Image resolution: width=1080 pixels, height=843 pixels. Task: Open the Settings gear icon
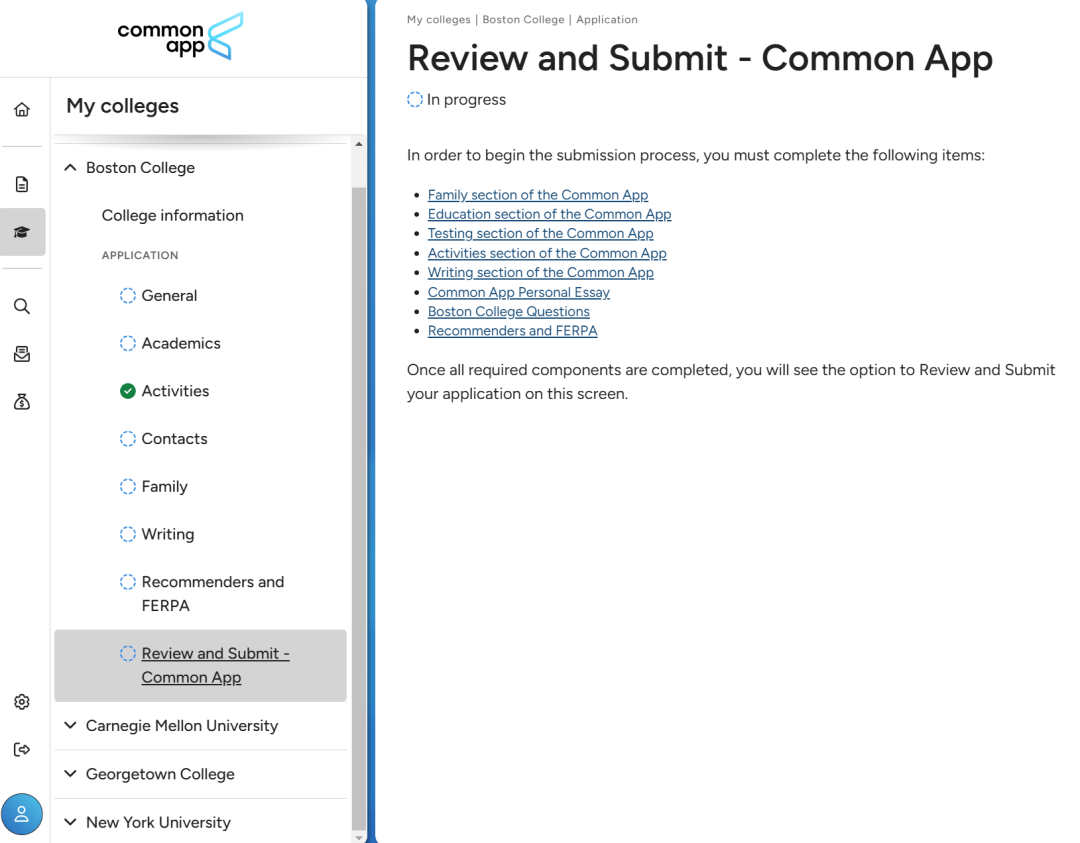point(22,702)
